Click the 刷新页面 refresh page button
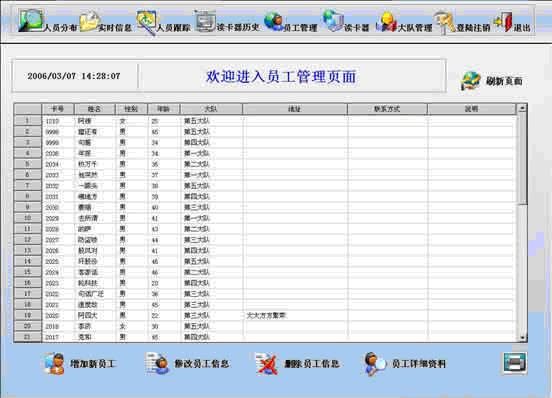This screenshot has height=398, width=552. 492,81
